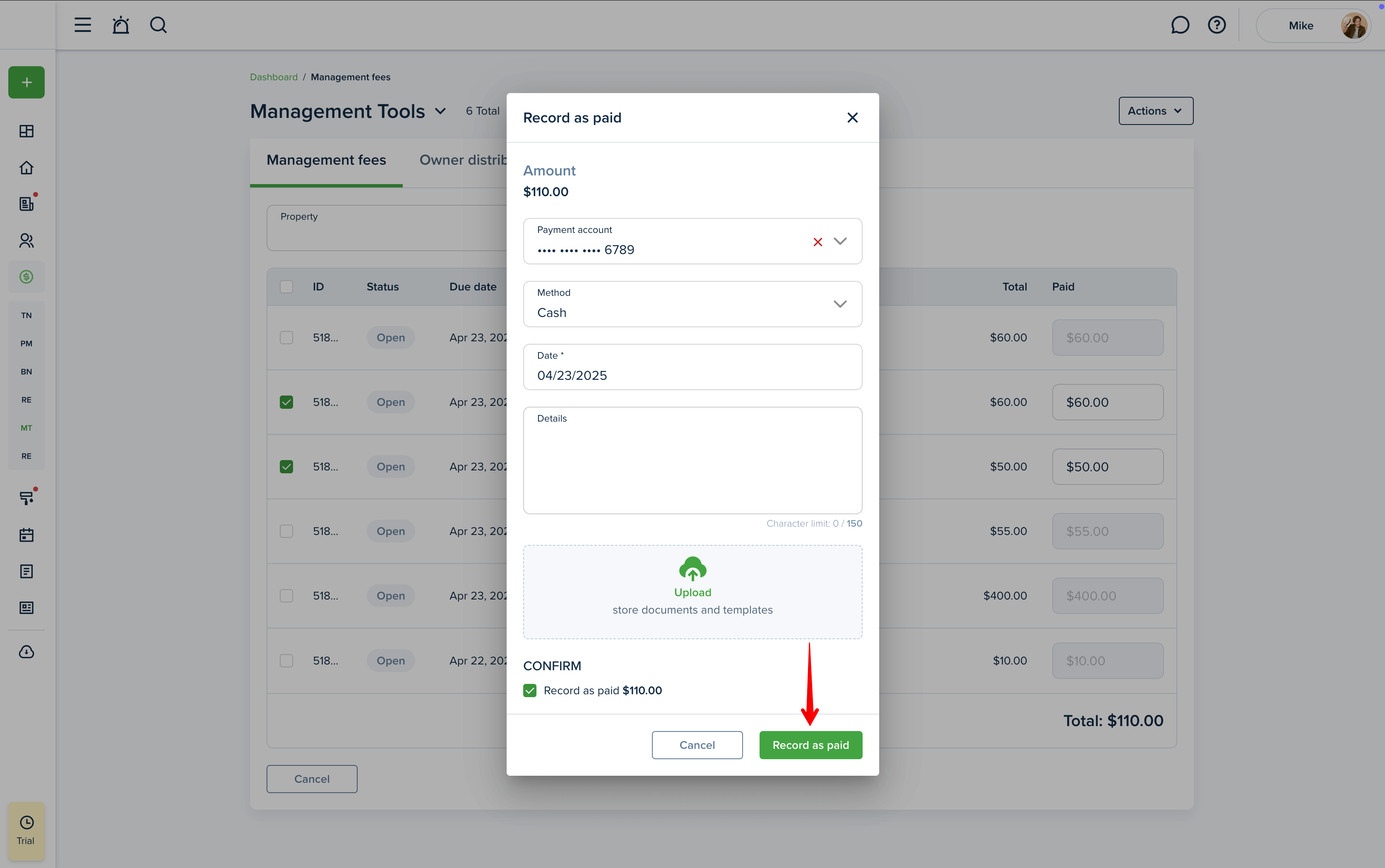Click Cancel in the dialog

pos(697,745)
